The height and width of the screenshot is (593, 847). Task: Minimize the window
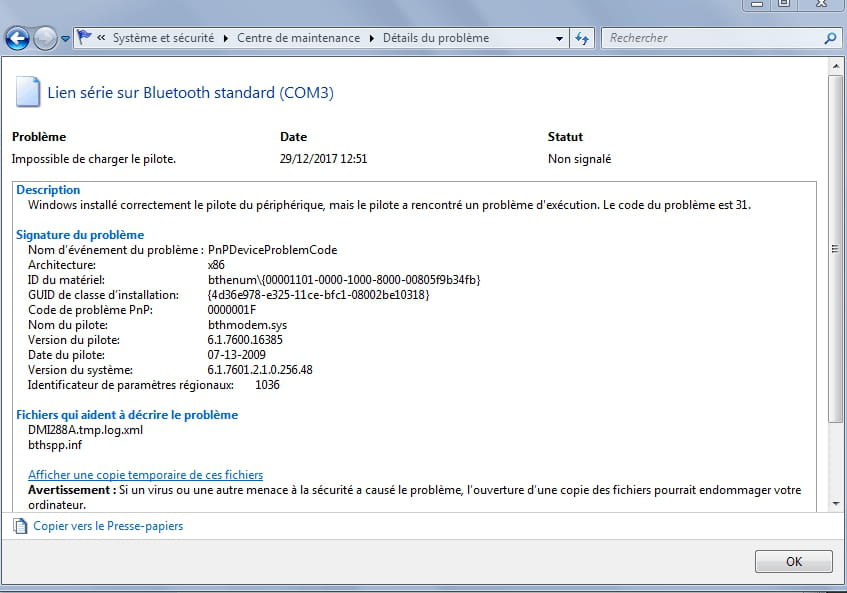click(x=757, y=4)
